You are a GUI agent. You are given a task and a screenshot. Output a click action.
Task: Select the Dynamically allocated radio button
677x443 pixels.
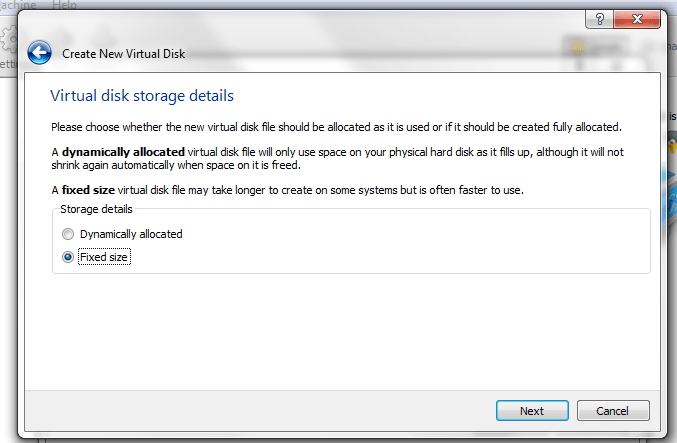pyautogui.click(x=68, y=234)
